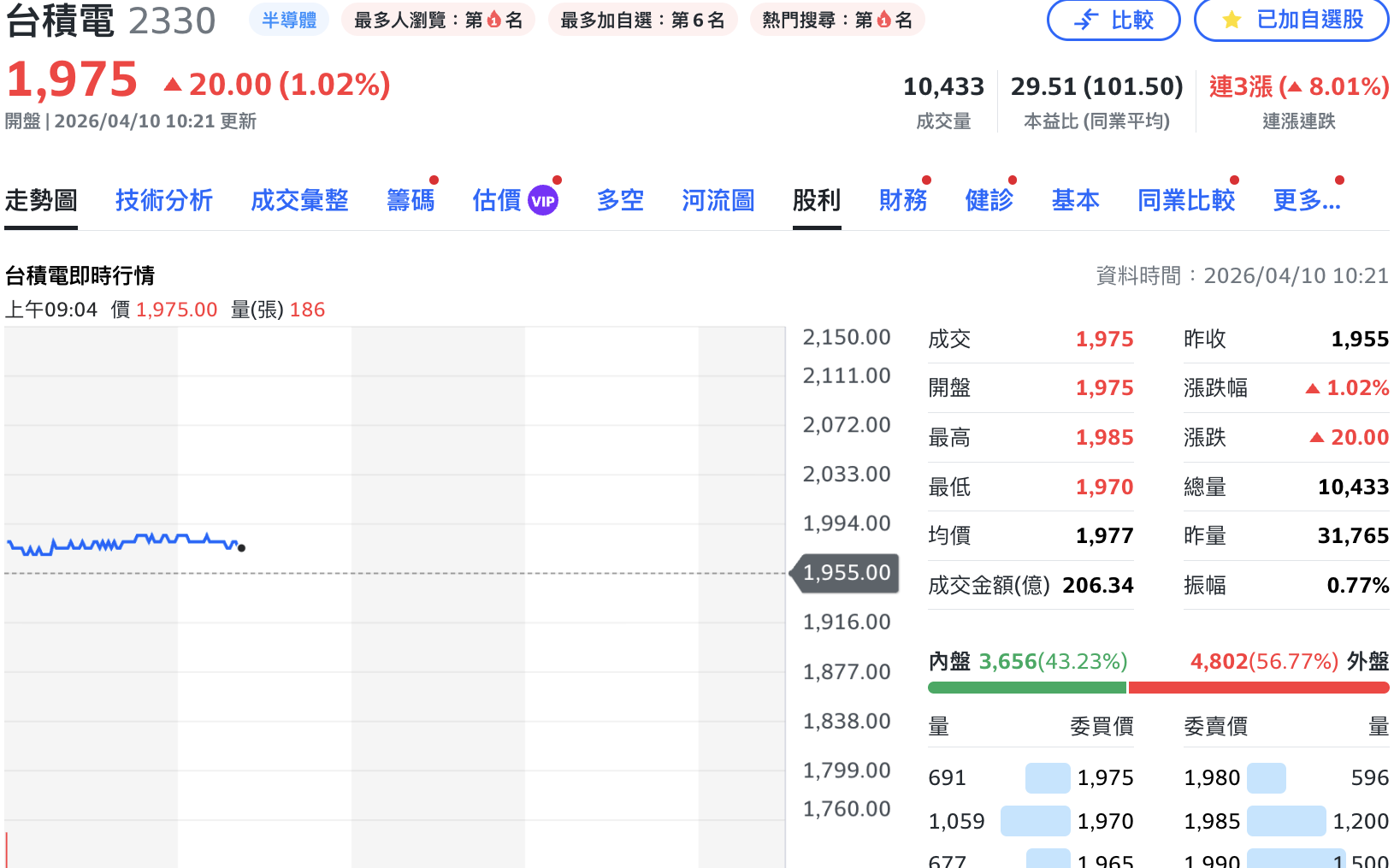Click the blue intraday price line on chart
1394x868 pixels.
tap(128, 540)
